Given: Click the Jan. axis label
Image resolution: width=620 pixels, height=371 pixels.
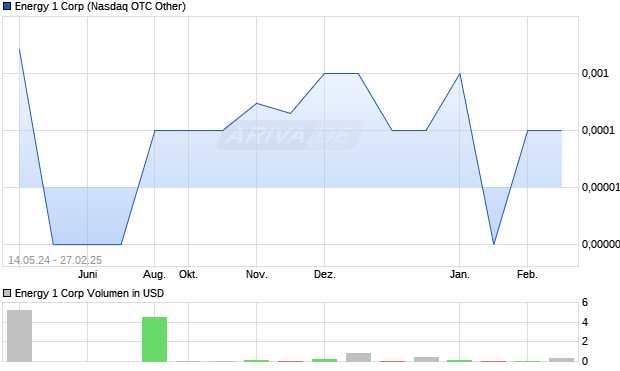Looking at the screenshot, I should point(459,274).
